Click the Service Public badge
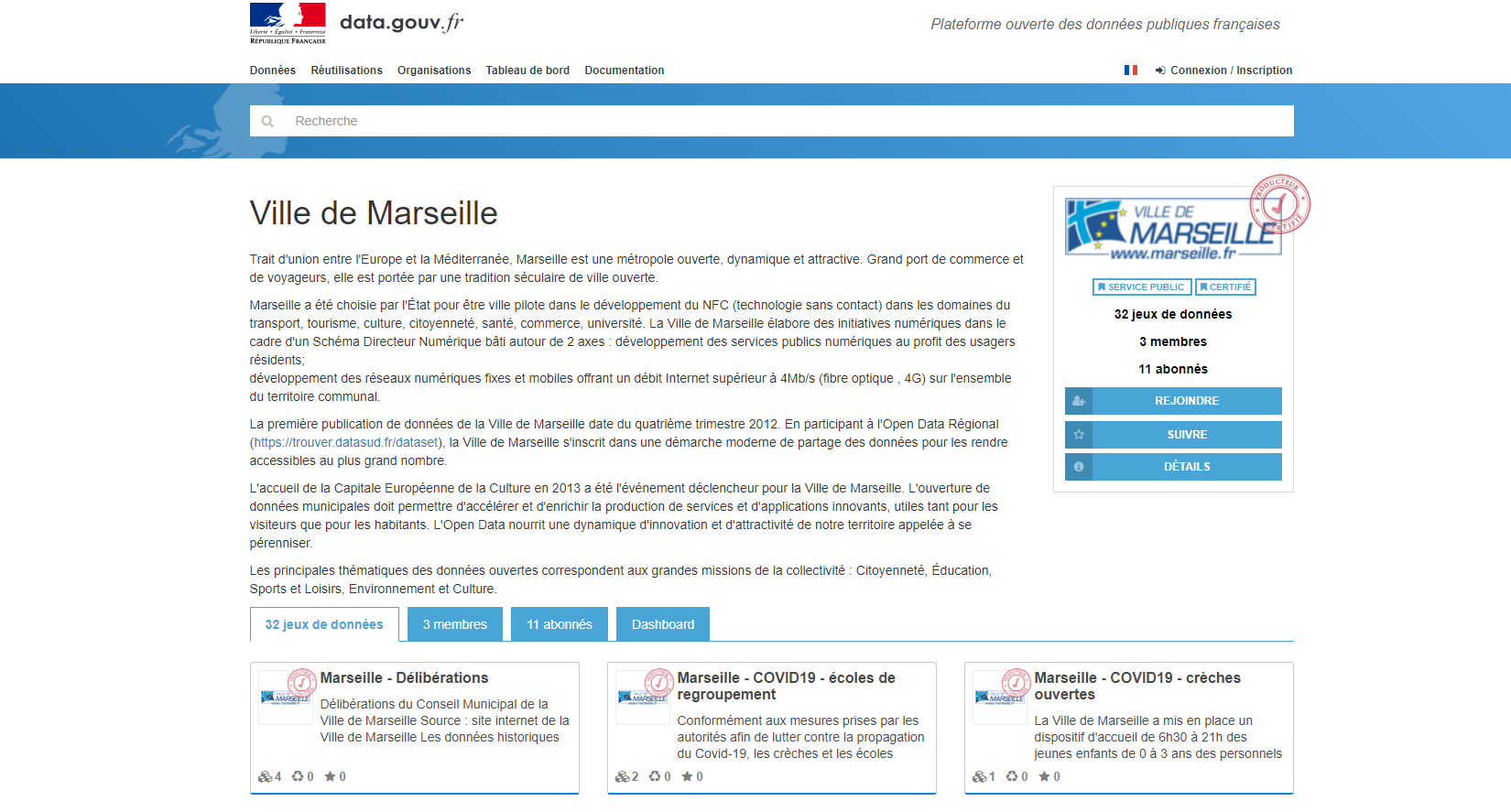This screenshot has height=812, width=1511. pyautogui.click(x=1141, y=287)
